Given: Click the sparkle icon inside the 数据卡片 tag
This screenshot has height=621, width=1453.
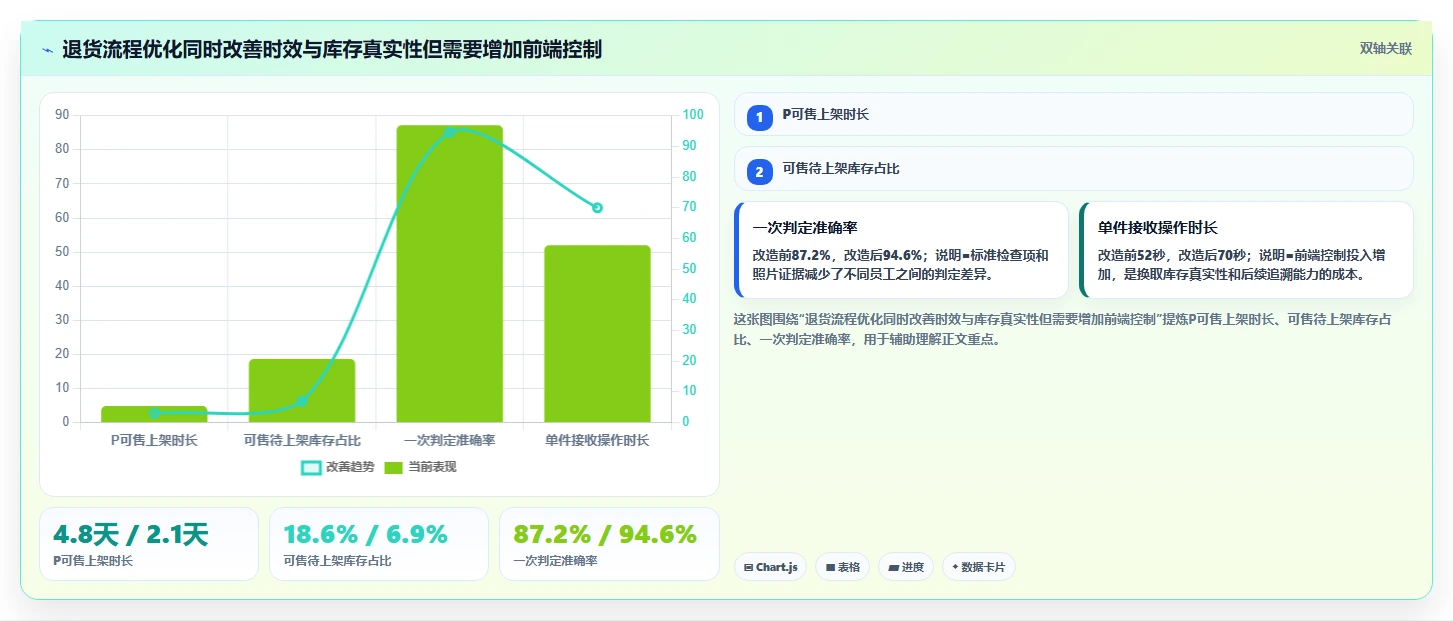Looking at the screenshot, I should tap(955, 567).
